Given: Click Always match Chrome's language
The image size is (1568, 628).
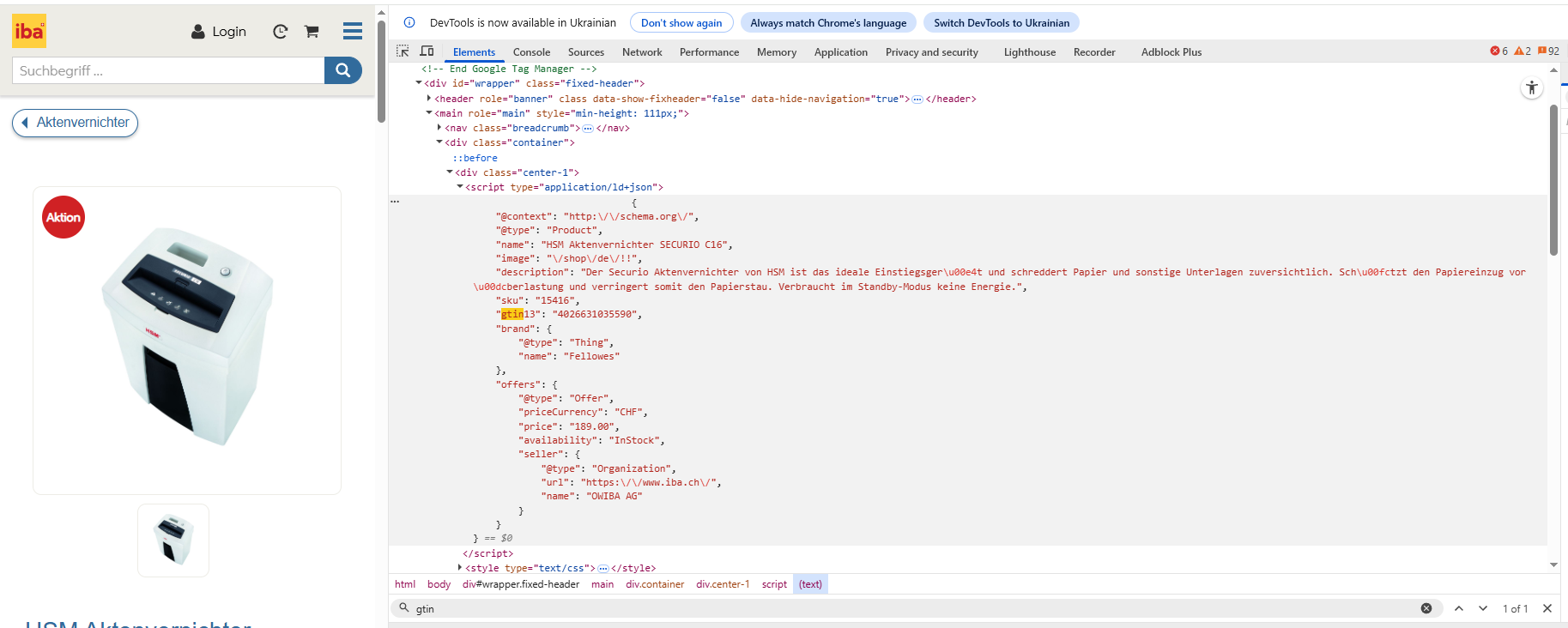Looking at the screenshot, I should (x=828, y=22).
